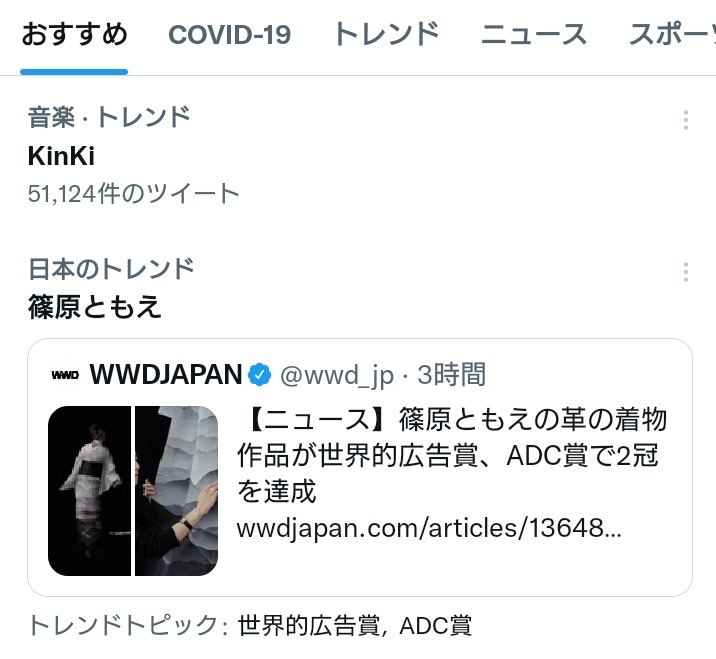Open the スポーツ tab
Viewport: 716px width, 659px height.
click(x=672, y=35)
